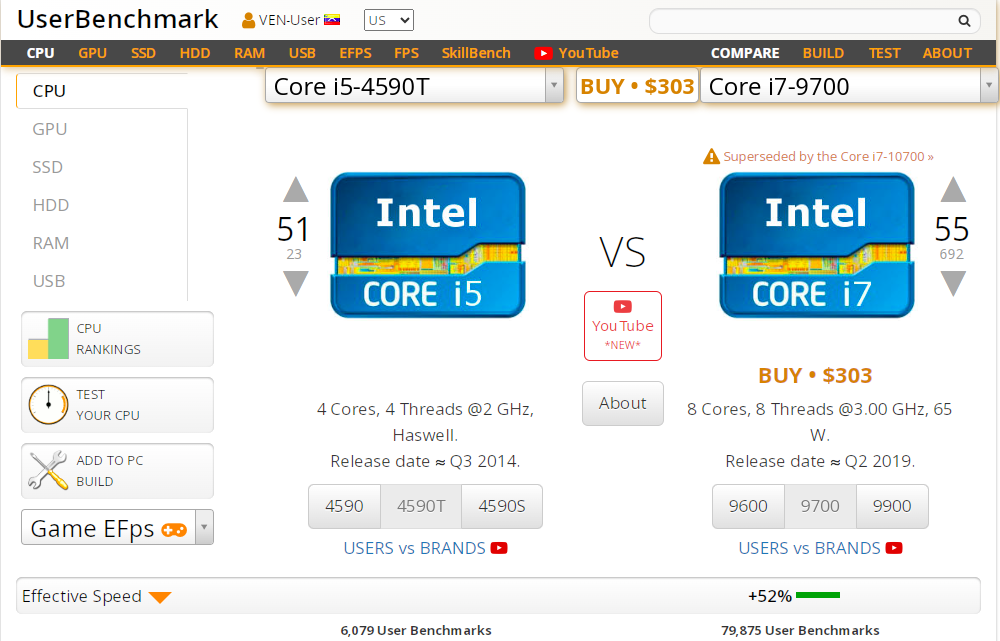The width and height of the screenshot is (1000, 641).
Task: Click the green +52% speed bar
Action: click(818, 595)
